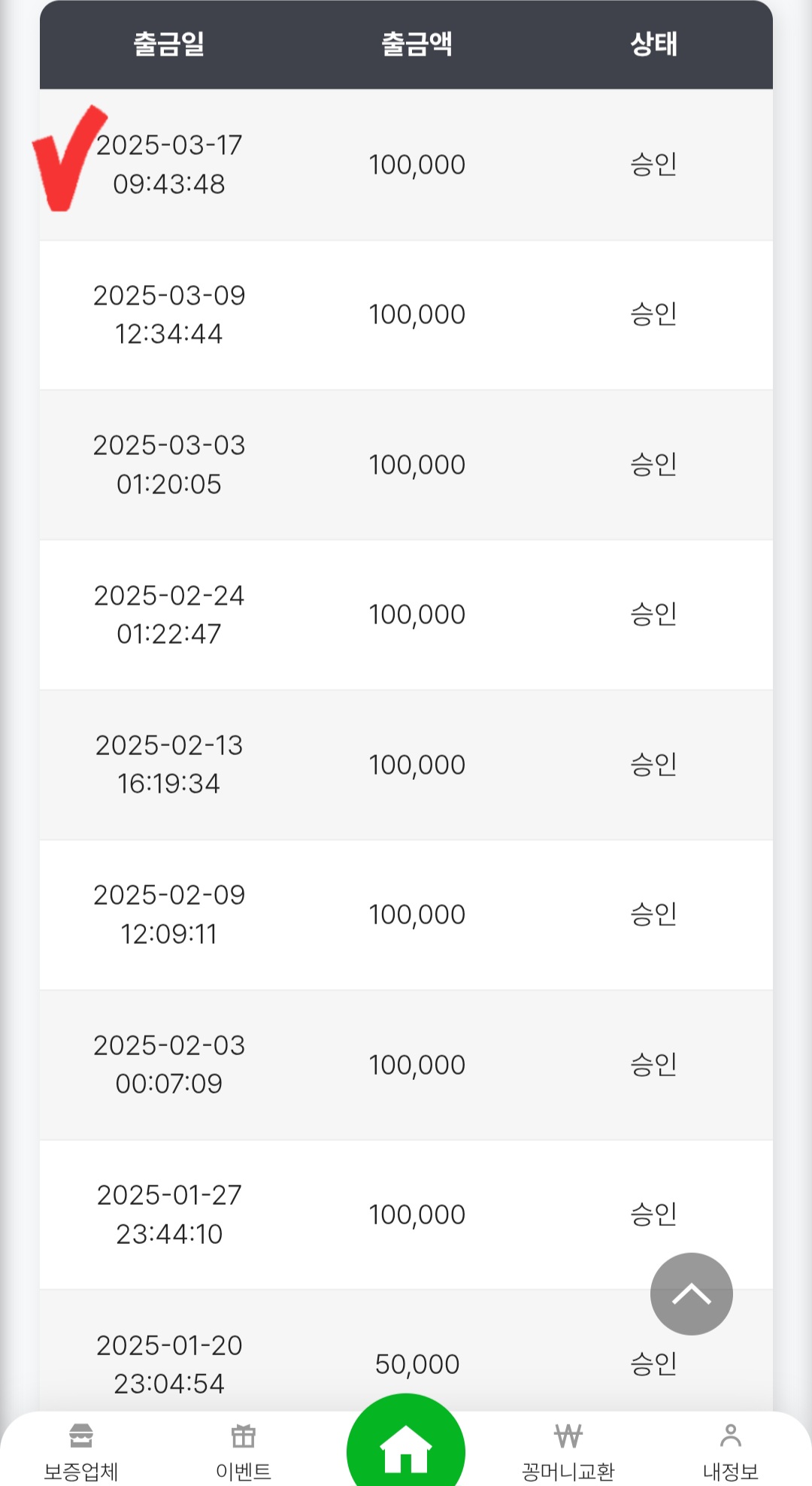The height and width of the screenshot is (1486, 812).
Task: Tap 100,000 amount on 2025-02-03 row
Action: [417, 1065]
